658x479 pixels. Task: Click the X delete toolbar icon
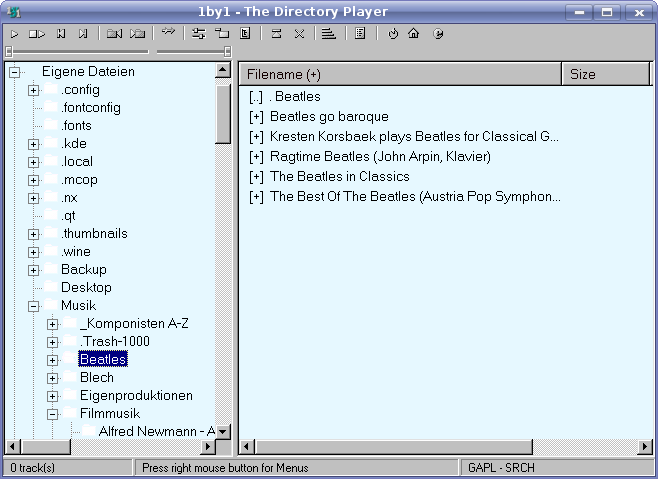click(299, 34)
